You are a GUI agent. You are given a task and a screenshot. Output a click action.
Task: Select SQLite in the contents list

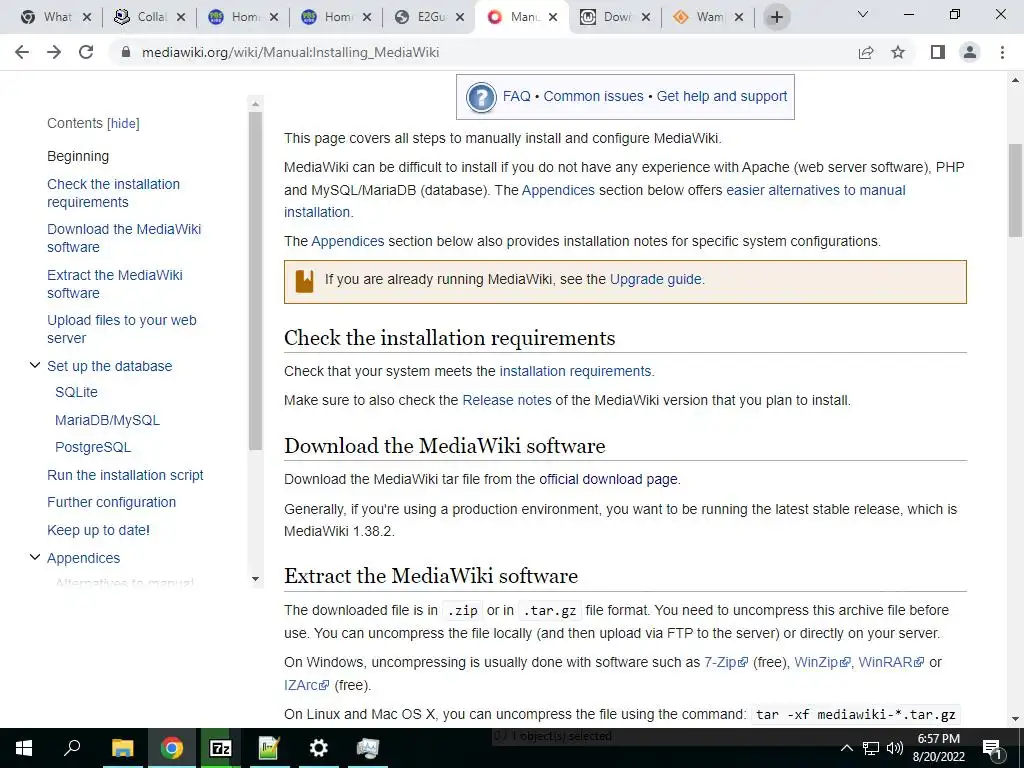(x=76, y=392)
